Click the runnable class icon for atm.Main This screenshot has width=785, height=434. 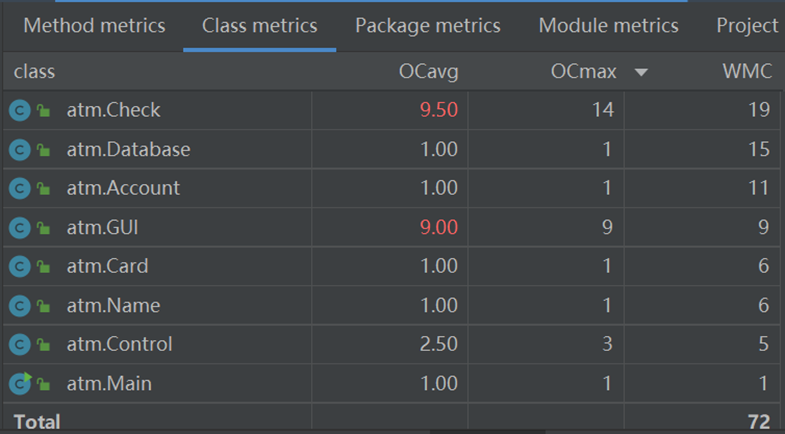tap(20, 383)
